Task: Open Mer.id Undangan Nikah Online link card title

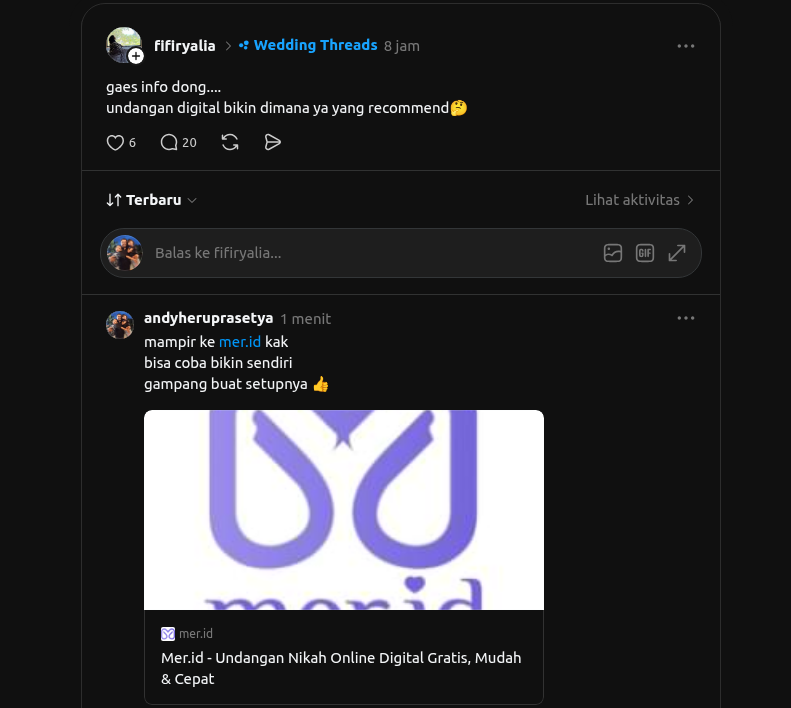Action: [x=341, y=668]
